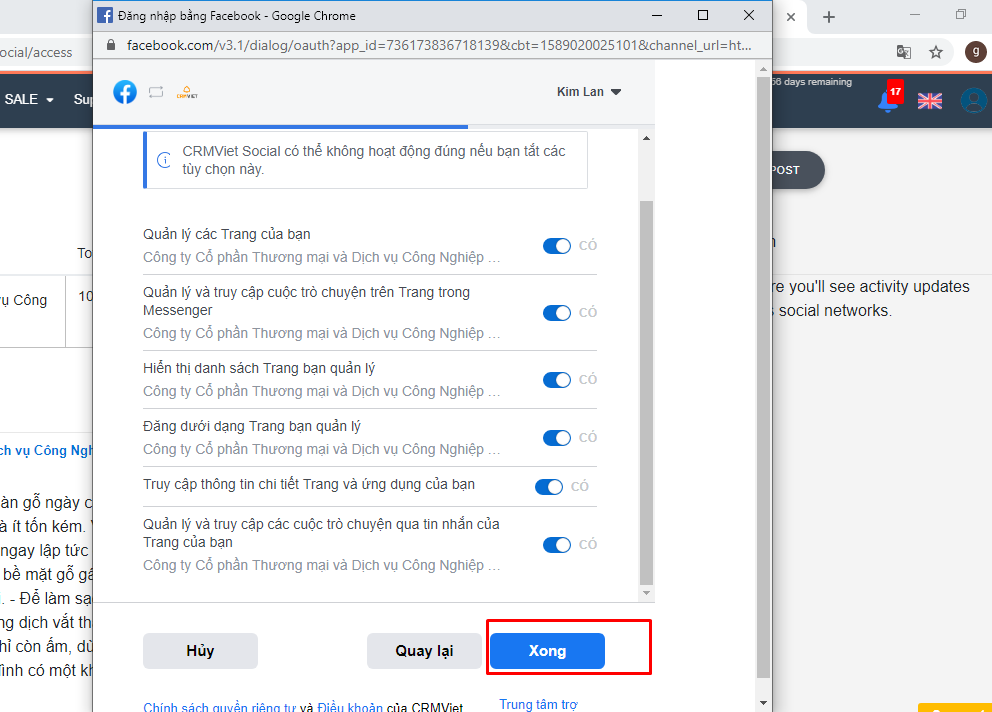
Task: Open the 'Chính sách quyền riêng tư' link
Action: click(x=220, y=706)
